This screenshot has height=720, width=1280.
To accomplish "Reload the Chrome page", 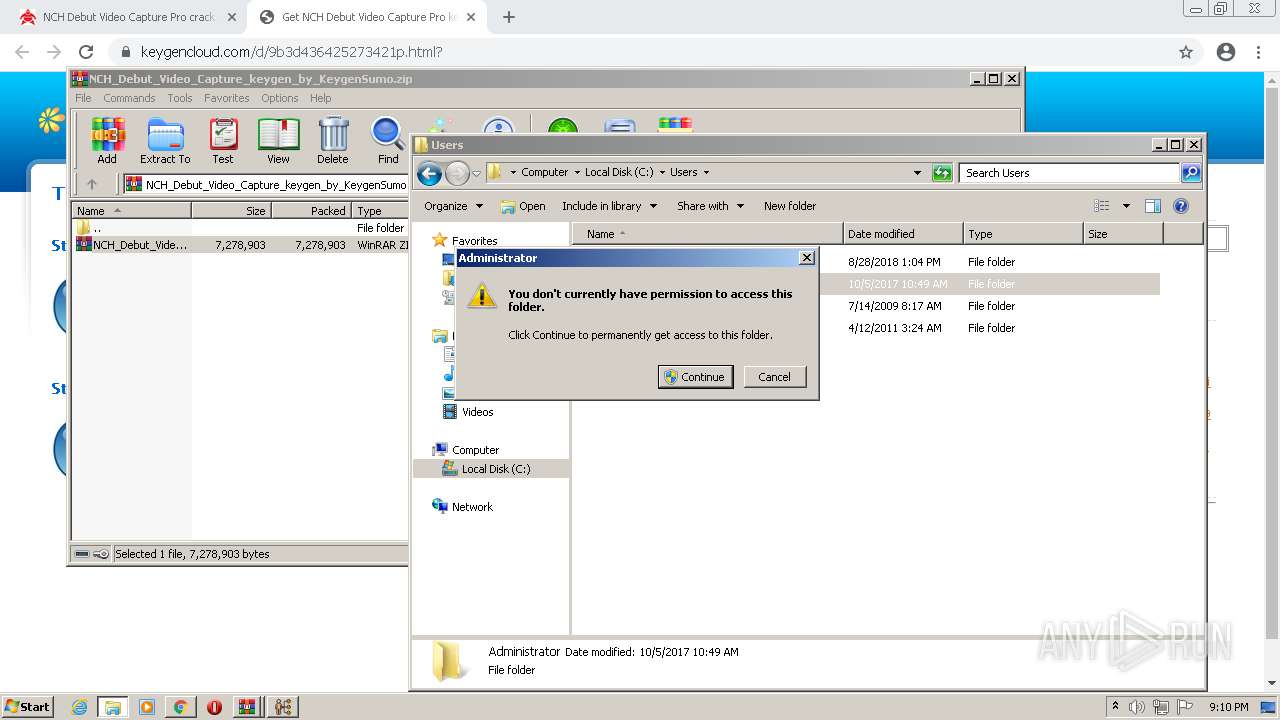I will point(86,52).
